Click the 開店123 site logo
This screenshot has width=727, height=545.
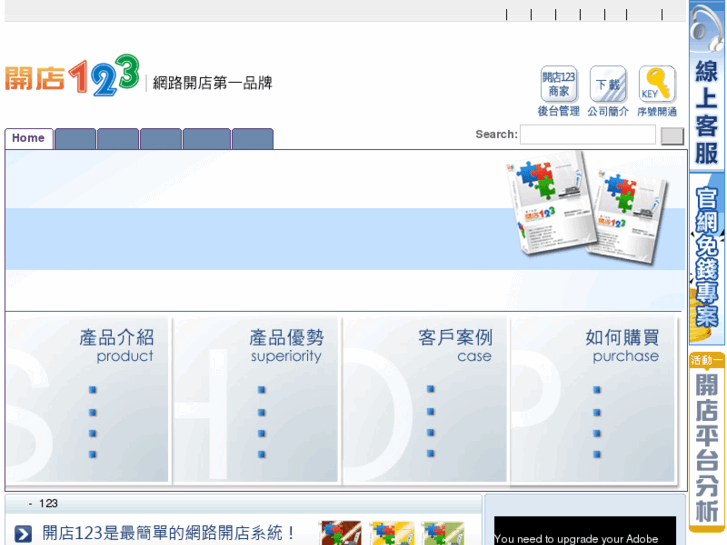click(72, 76)
